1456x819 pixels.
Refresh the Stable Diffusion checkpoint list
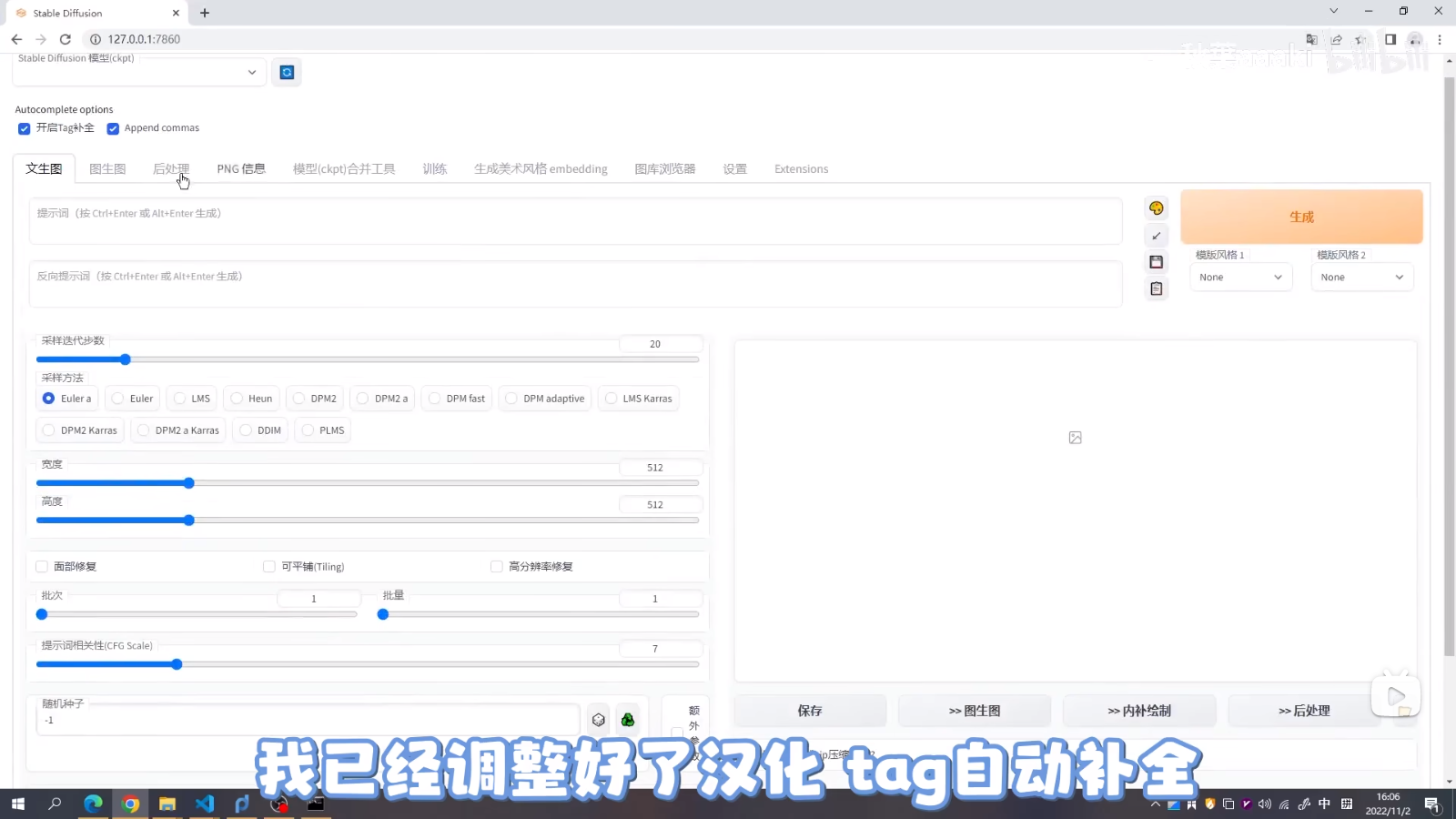287,73
